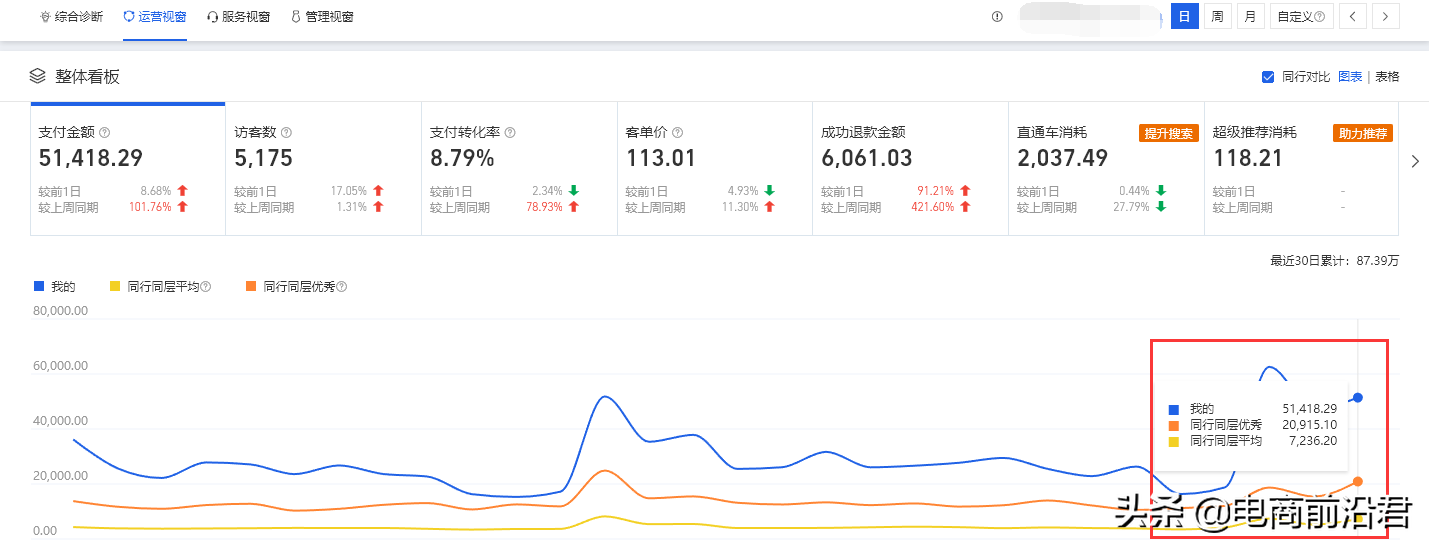Click help icon next to 同行同层优秀

tap(341, 287)
